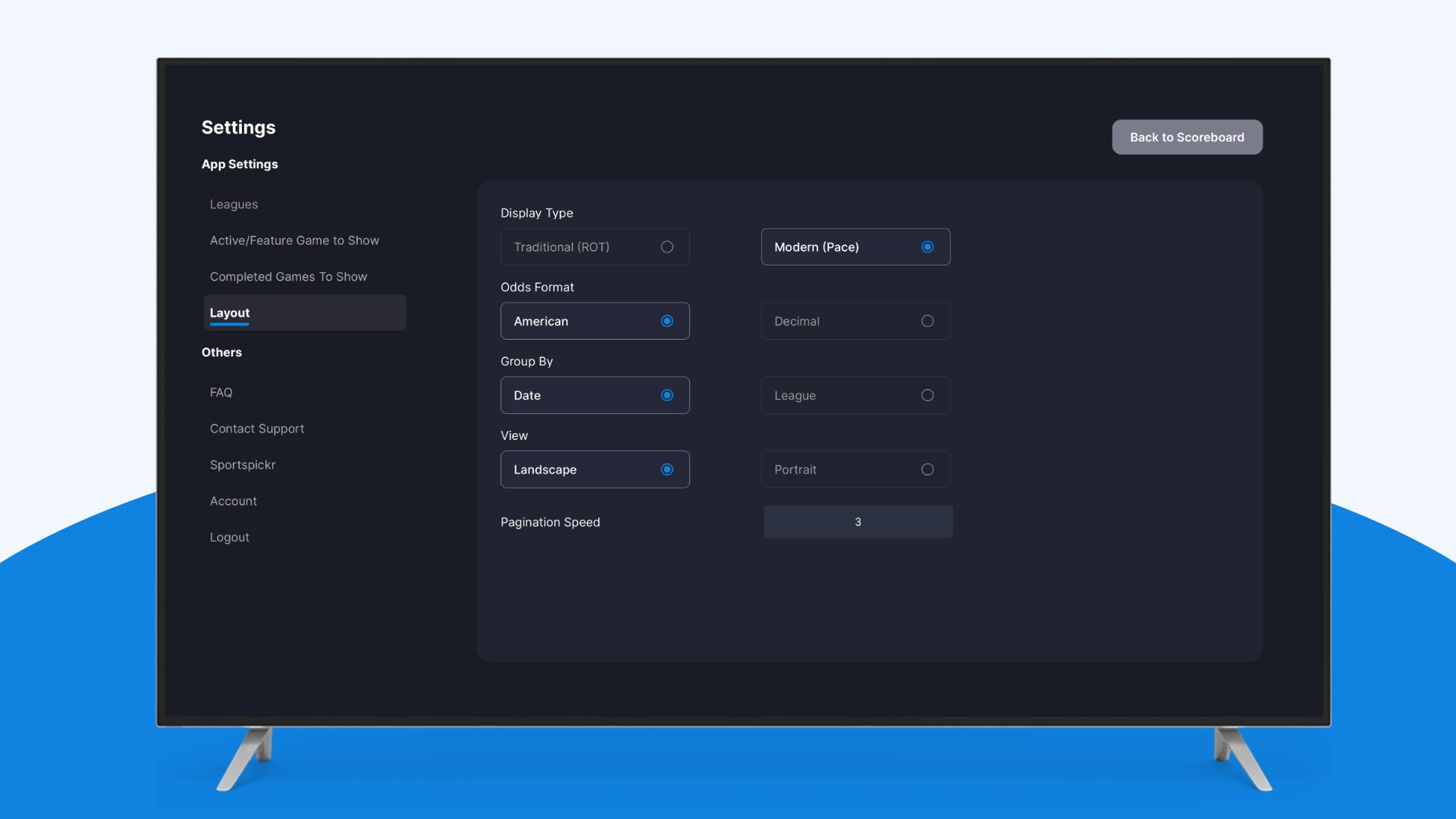Open the Sportspickr link
The height and width of the screenshot is (819, 1456).
click(243, 466)
